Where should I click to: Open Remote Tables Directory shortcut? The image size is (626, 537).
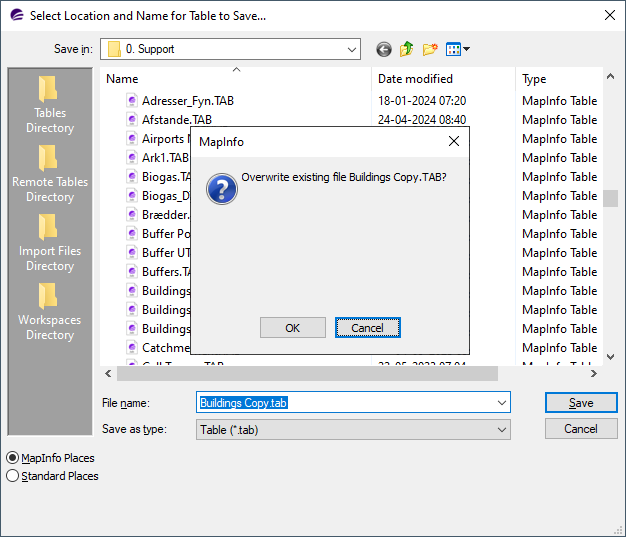coord(50,174)
